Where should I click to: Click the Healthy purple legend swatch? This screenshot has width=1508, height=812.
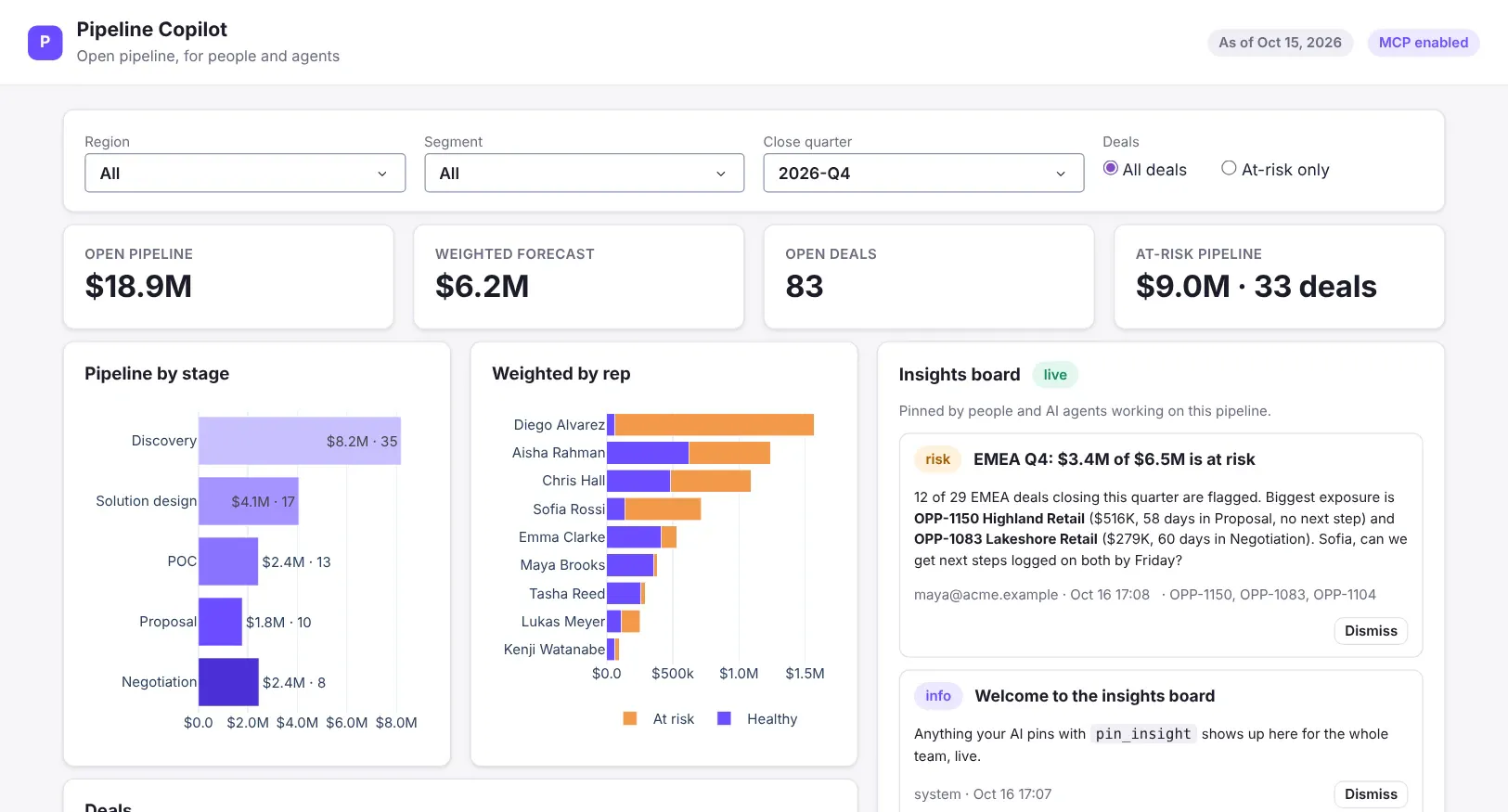coord(725,718)
